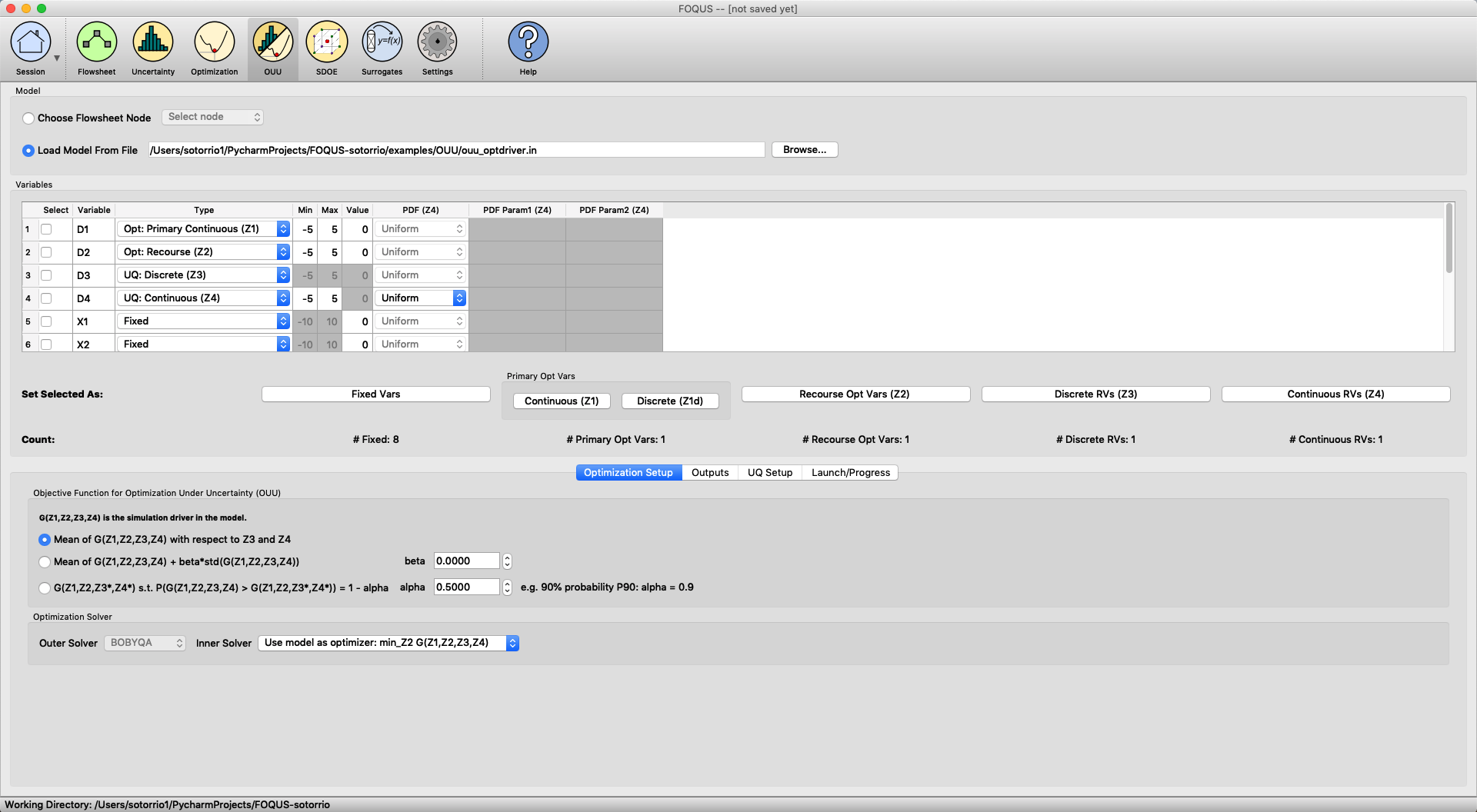Open the Type dropdown for variable D3
Image resolution: width=1477 pixels, height=812 pixels.
[x=205, y=275]
